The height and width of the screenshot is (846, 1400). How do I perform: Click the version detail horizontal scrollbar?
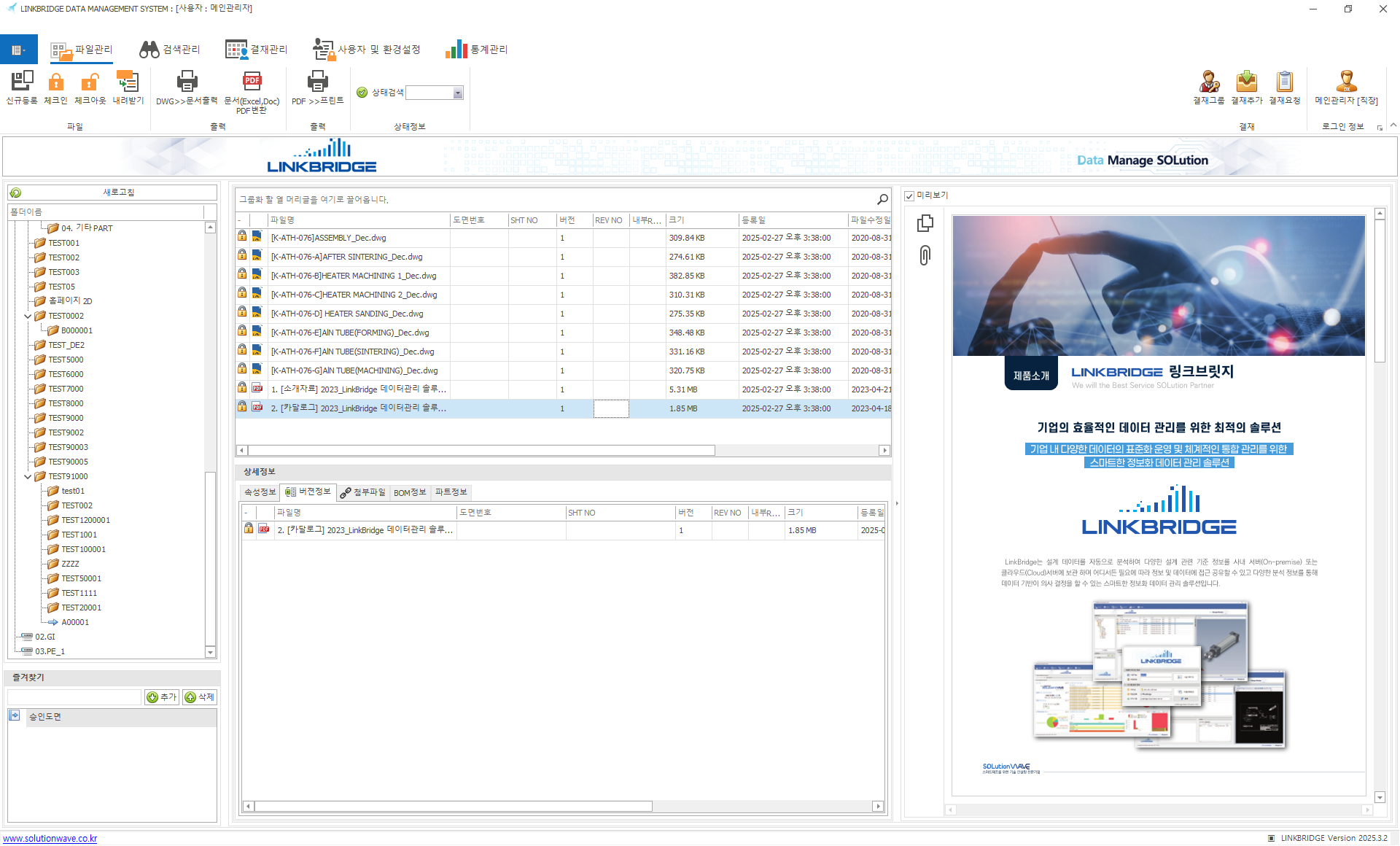tap(453, 807)
